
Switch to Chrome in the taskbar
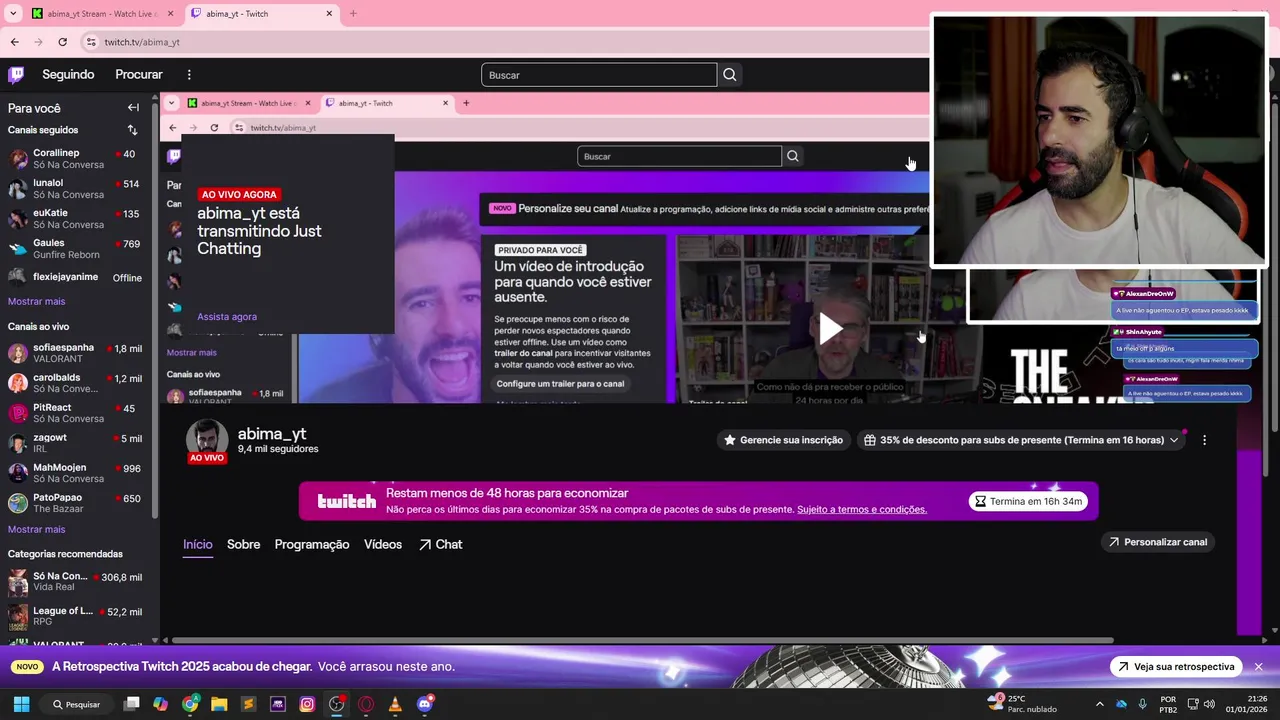point(190,704)
